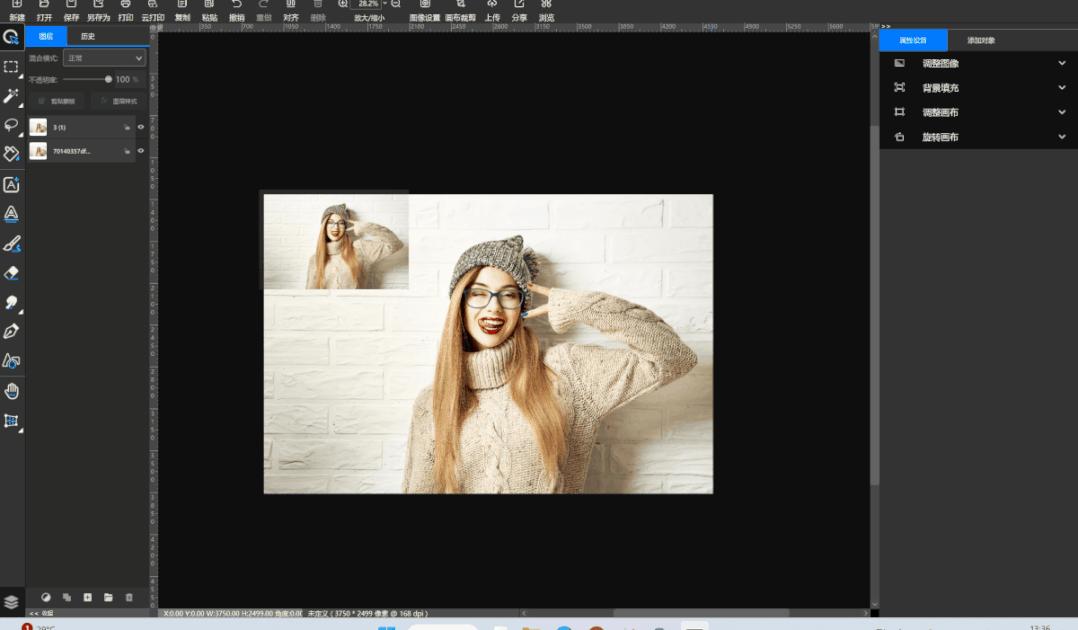Click the 保存 (Save) toolbar icon
This screenshot has height=630, width=1078.
[71, 11]
